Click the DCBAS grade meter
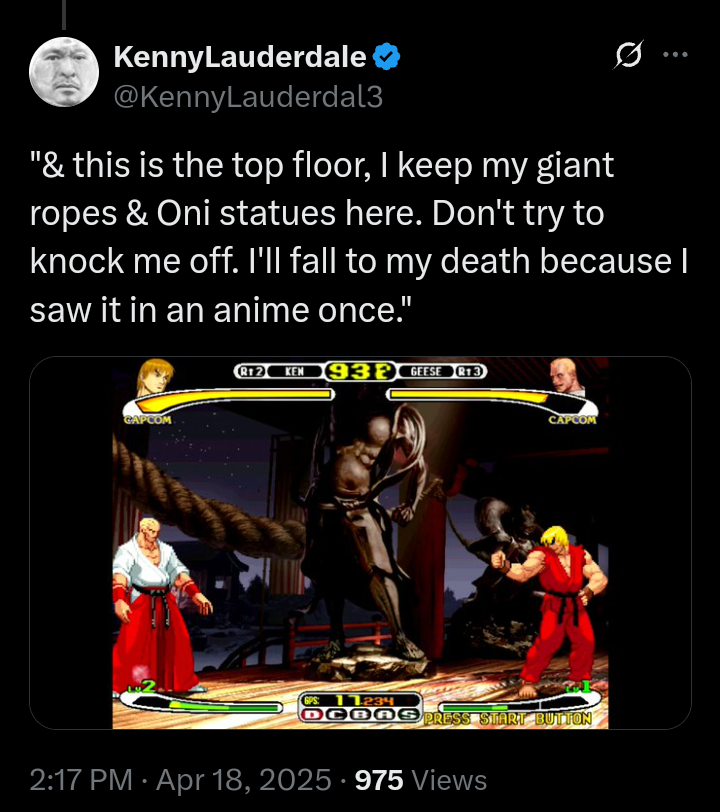This screenshot has width=720, height=812. pos(361,715)
